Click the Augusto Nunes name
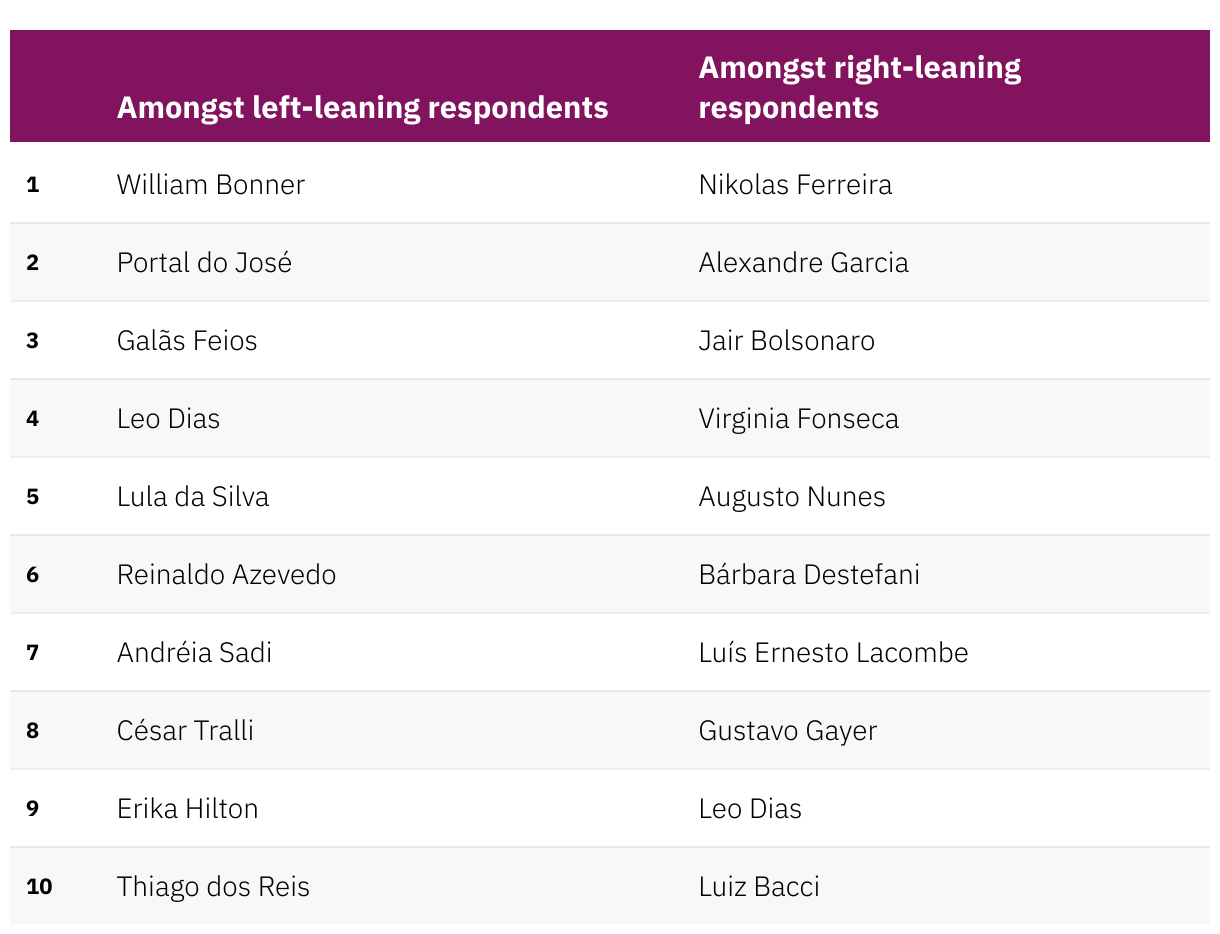This screenshot has width=1220, height=934. (792, 497)
